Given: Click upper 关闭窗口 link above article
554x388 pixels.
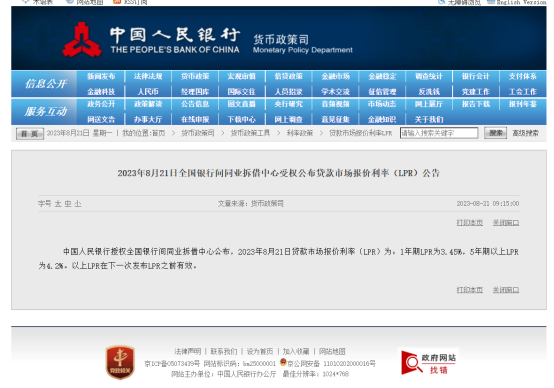Looking at the screenshot, I should click(x=506, y=223).
